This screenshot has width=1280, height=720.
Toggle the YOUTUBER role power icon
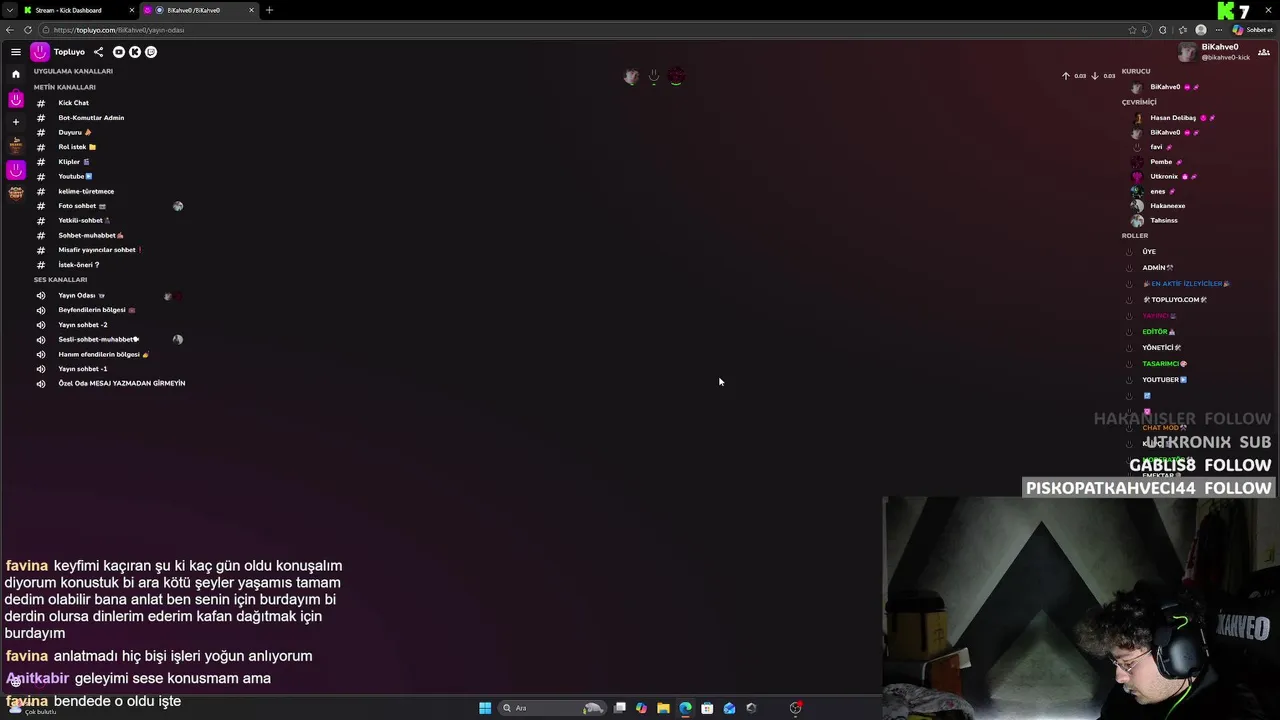click(1129, 380)
